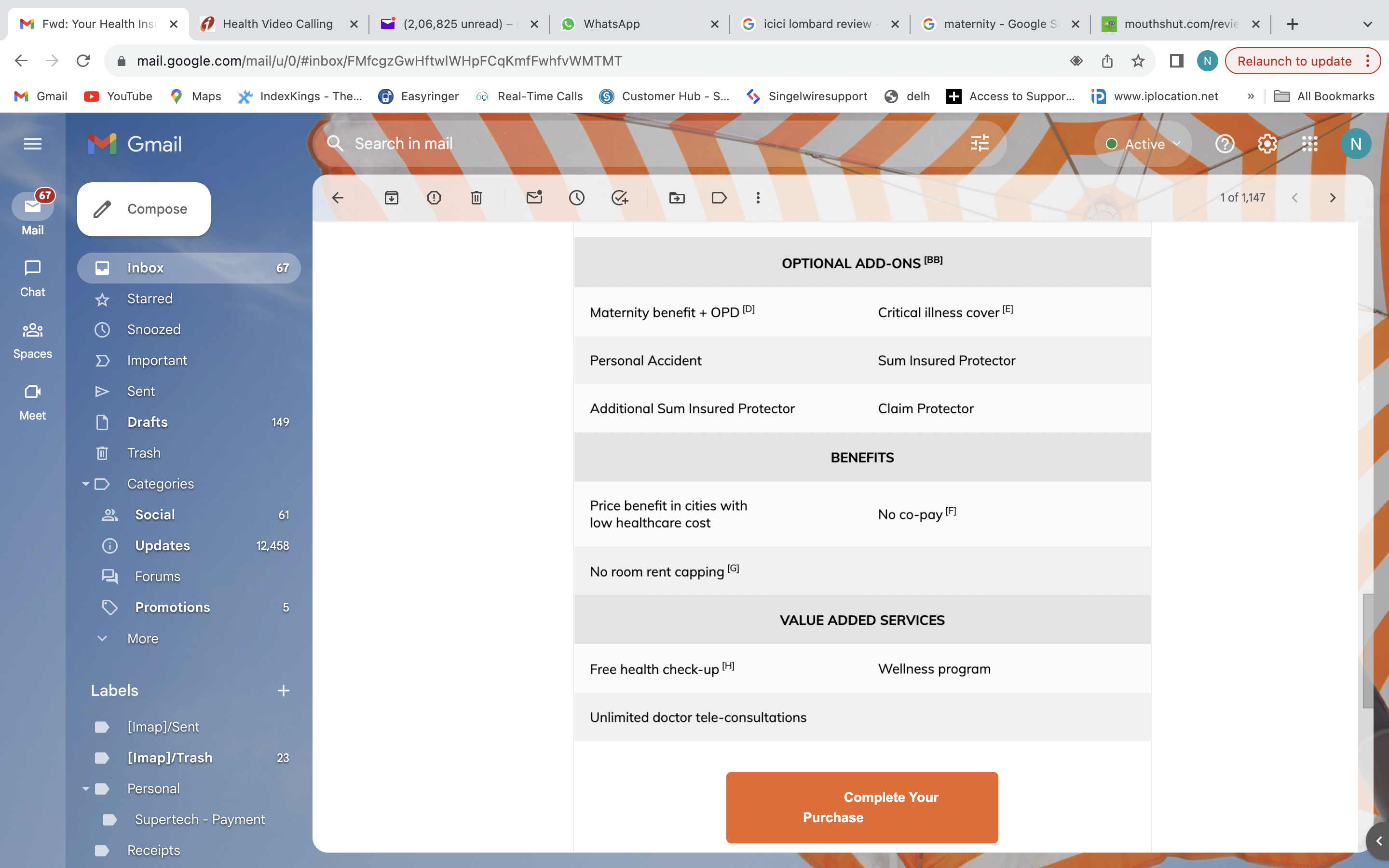Open the Active status dropdown

tap(1144, 144)
